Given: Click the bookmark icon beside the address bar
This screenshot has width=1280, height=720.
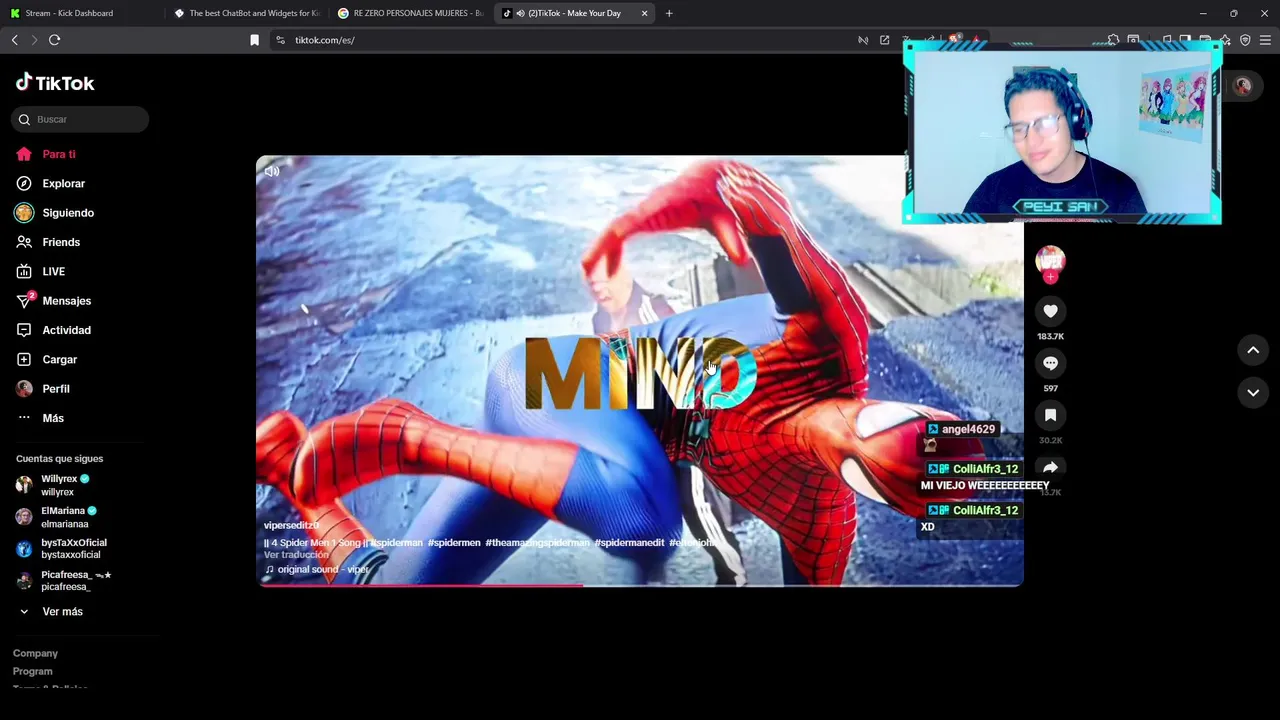Looking at the screenshot, I should pos(254,40).
